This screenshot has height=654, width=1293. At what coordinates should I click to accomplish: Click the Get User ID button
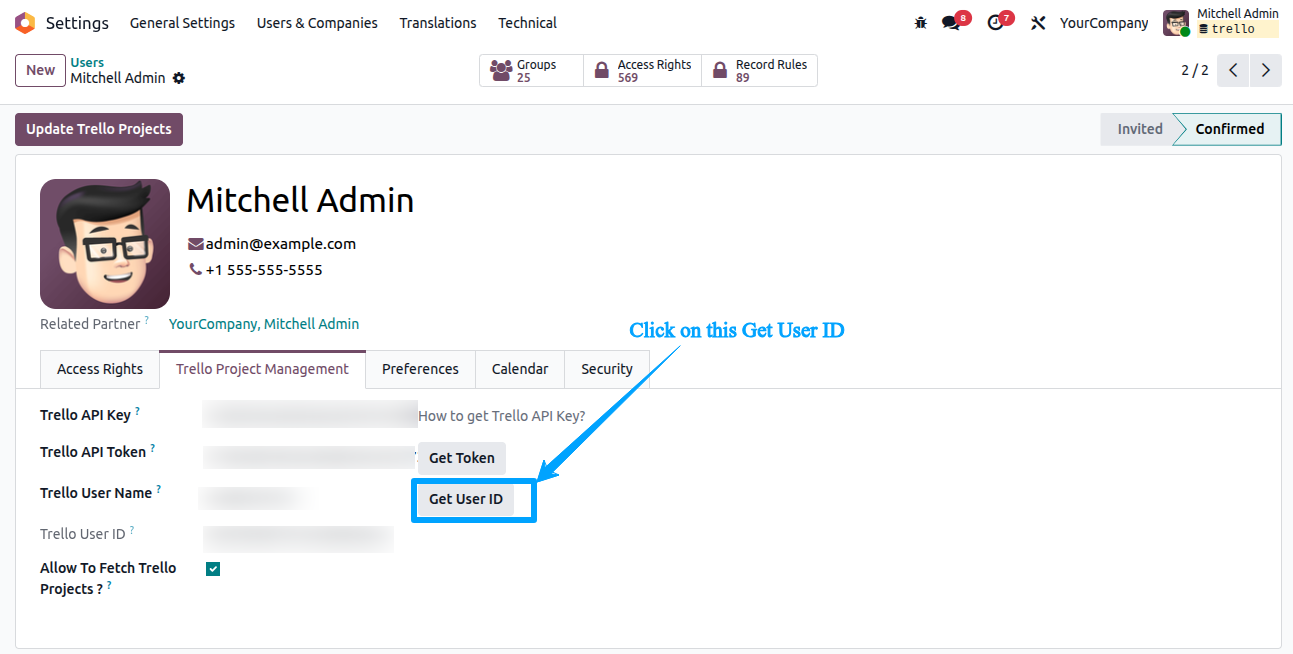[466, 499]
